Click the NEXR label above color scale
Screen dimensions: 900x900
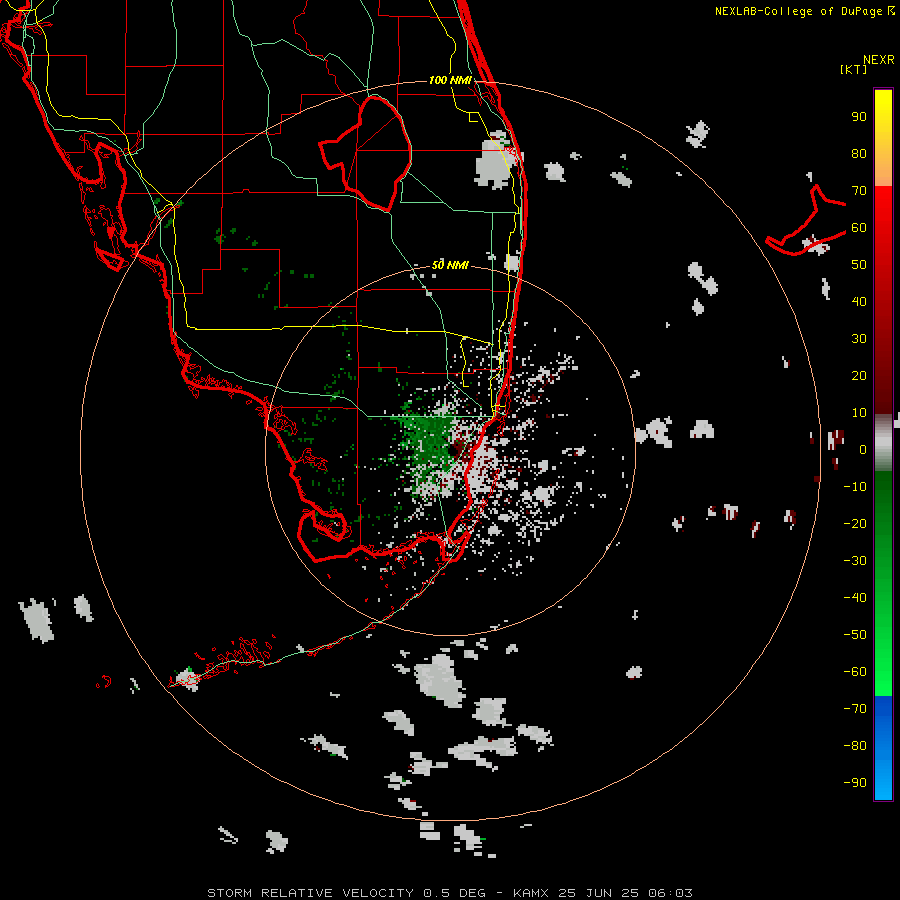tap(878, 60)
